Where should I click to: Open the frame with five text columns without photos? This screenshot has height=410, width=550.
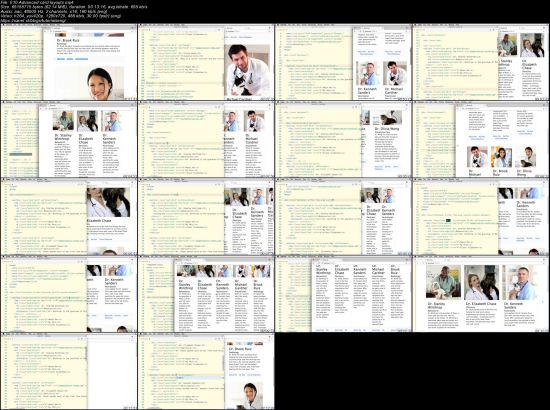click(343, 294)
